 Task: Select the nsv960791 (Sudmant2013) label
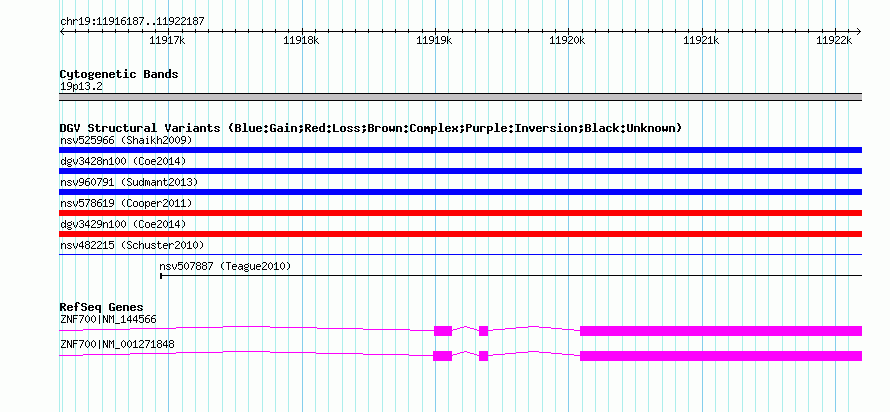(129, 182)
